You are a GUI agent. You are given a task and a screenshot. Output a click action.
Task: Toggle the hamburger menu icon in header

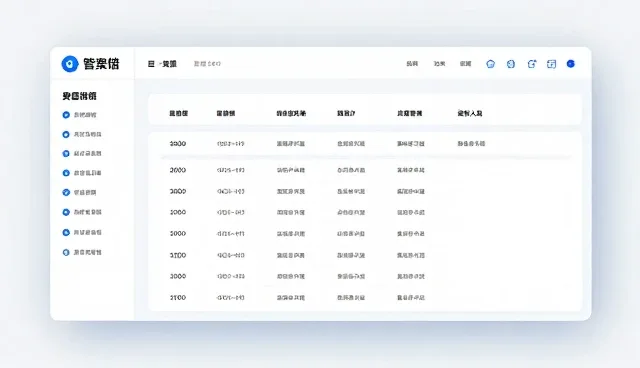click(151, 64)
